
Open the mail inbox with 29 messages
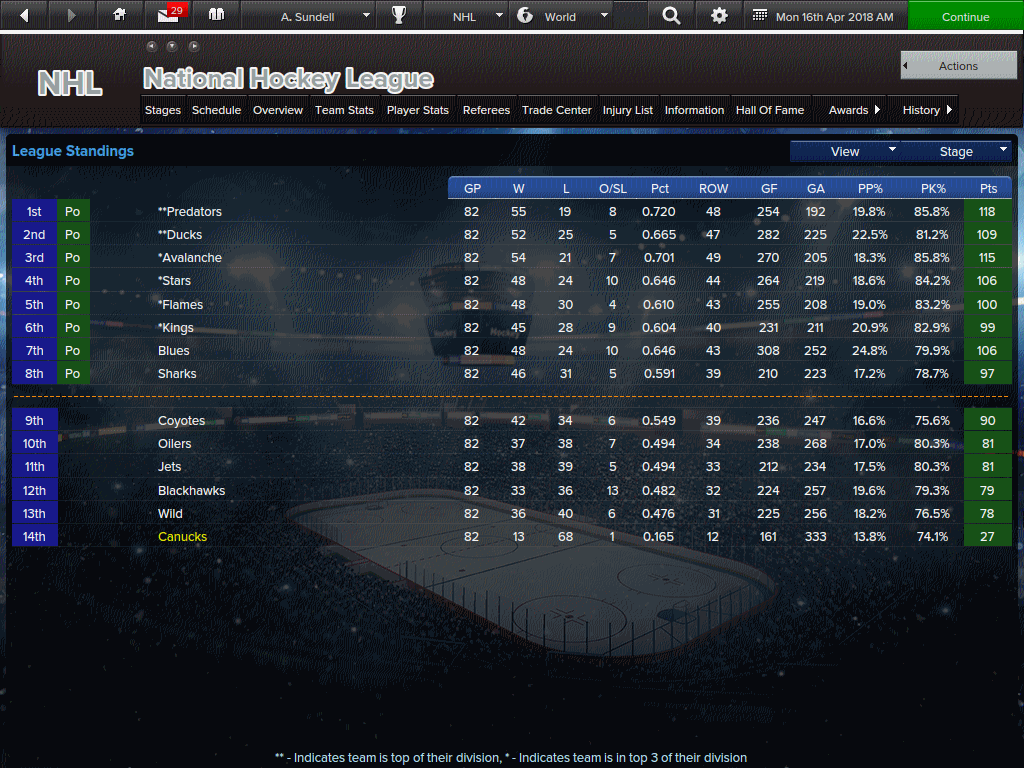pyautogui.click(x=172, y=14)
